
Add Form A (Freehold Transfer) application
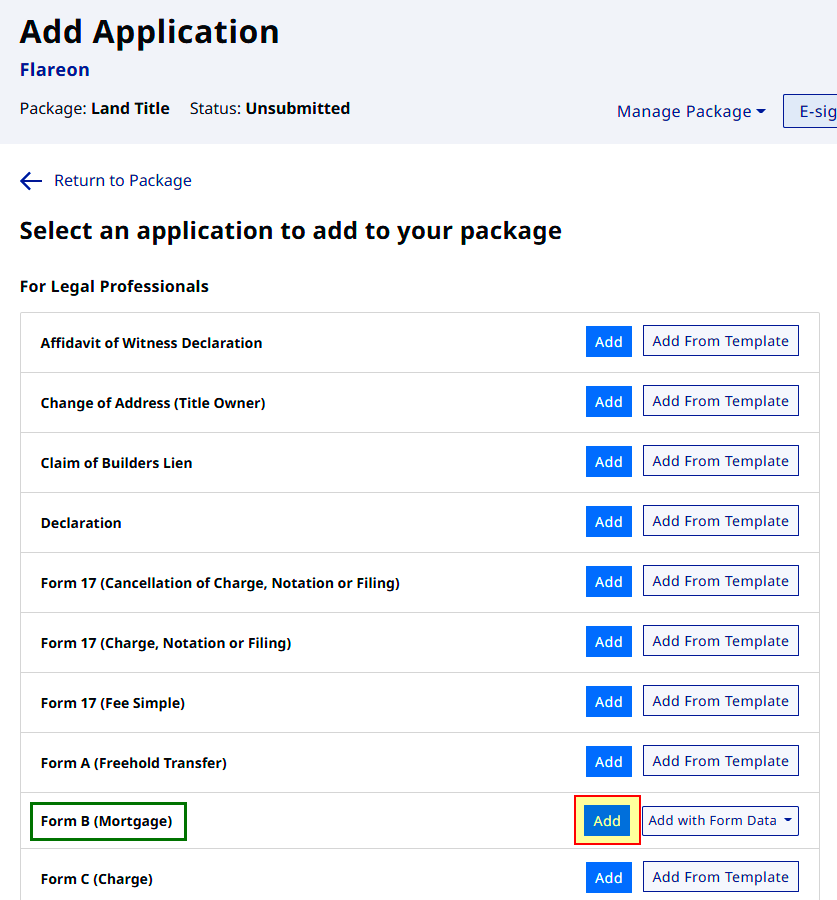coord(609,762)
